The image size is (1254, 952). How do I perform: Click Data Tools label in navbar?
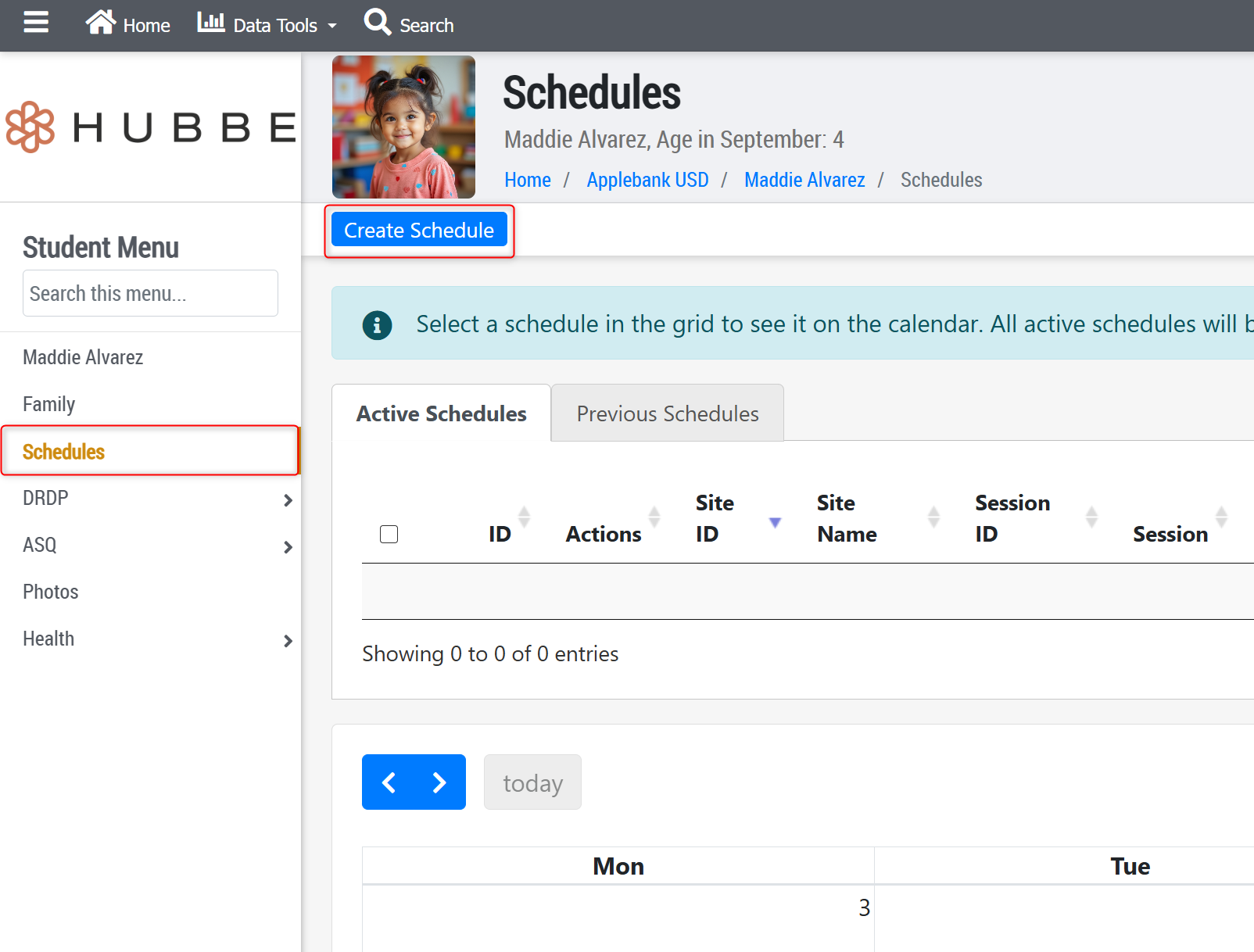tap(275, 26)
